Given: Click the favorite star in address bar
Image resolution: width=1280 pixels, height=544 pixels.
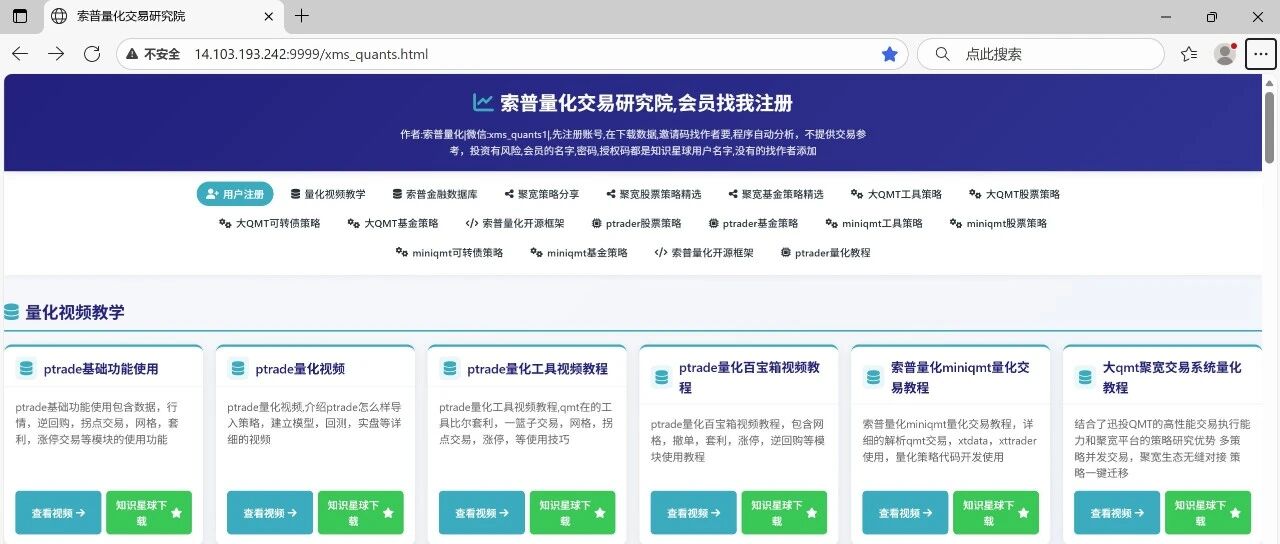Looking at the screenshot, I should coord(889,54).
